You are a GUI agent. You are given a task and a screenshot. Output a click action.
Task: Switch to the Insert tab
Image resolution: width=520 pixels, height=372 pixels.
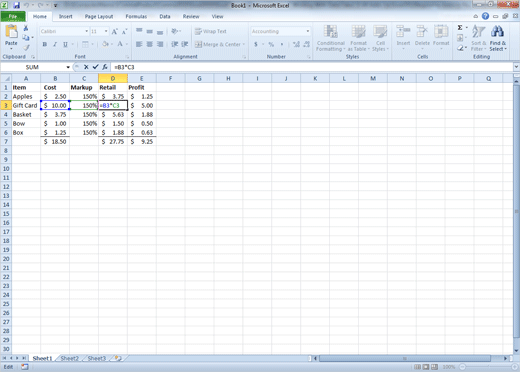point(65,16)
